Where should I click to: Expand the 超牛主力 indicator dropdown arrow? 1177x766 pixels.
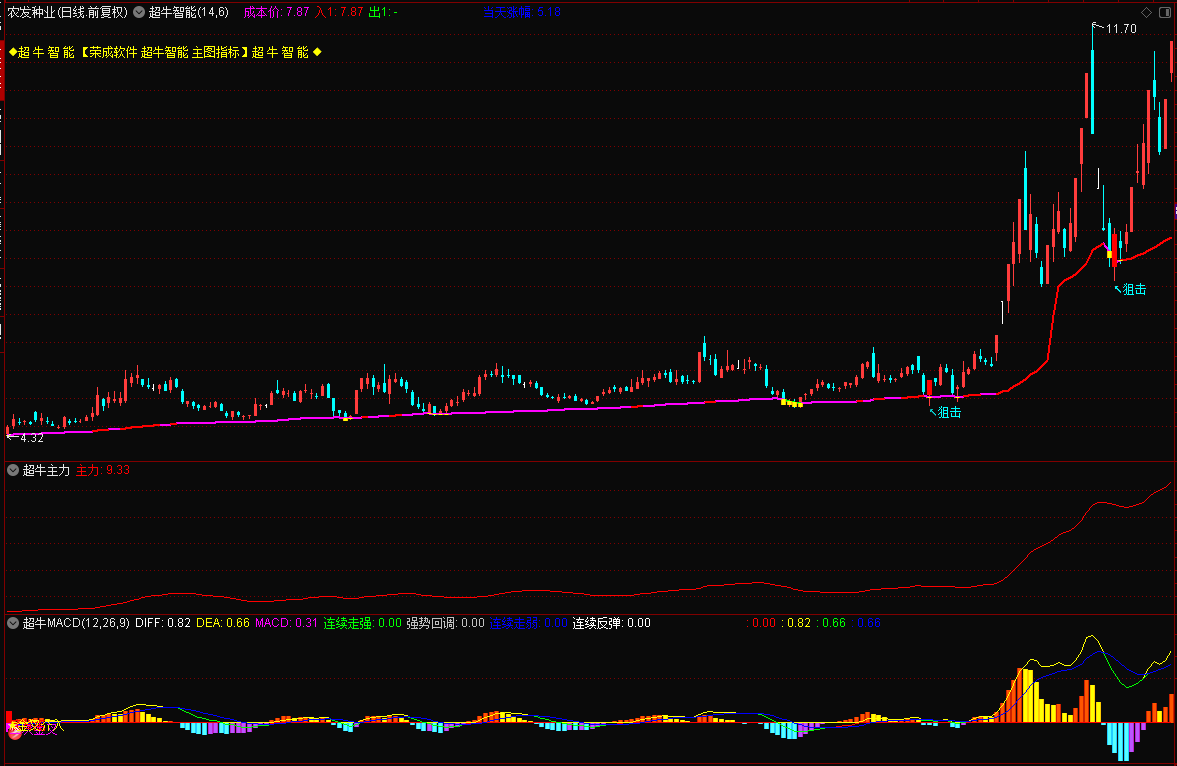pyautogui.click(x=13, y=470)
